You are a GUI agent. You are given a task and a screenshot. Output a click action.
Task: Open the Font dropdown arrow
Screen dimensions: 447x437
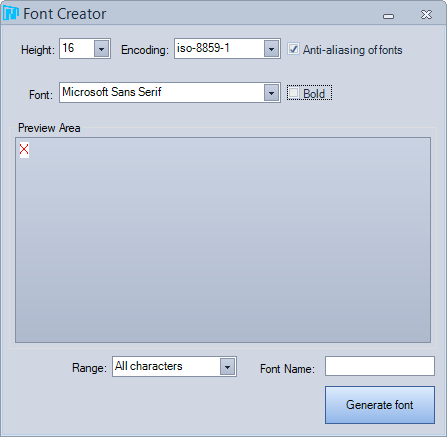point(272,93)
